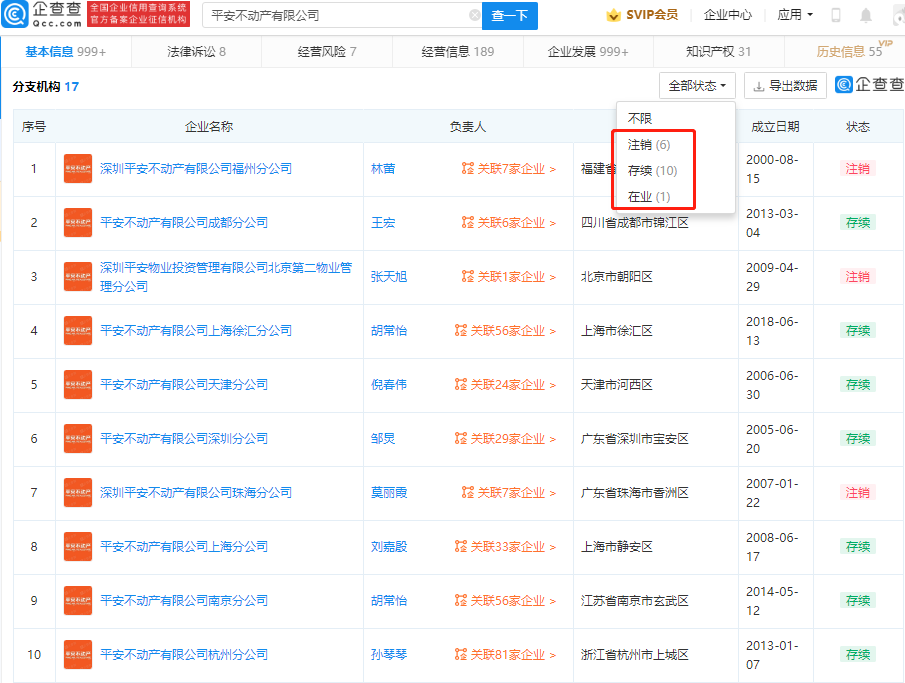Open 深圳平安不动产有限公司福州分公司 link
The width and height of the screenshot is (905, 683).
(196, 169)
